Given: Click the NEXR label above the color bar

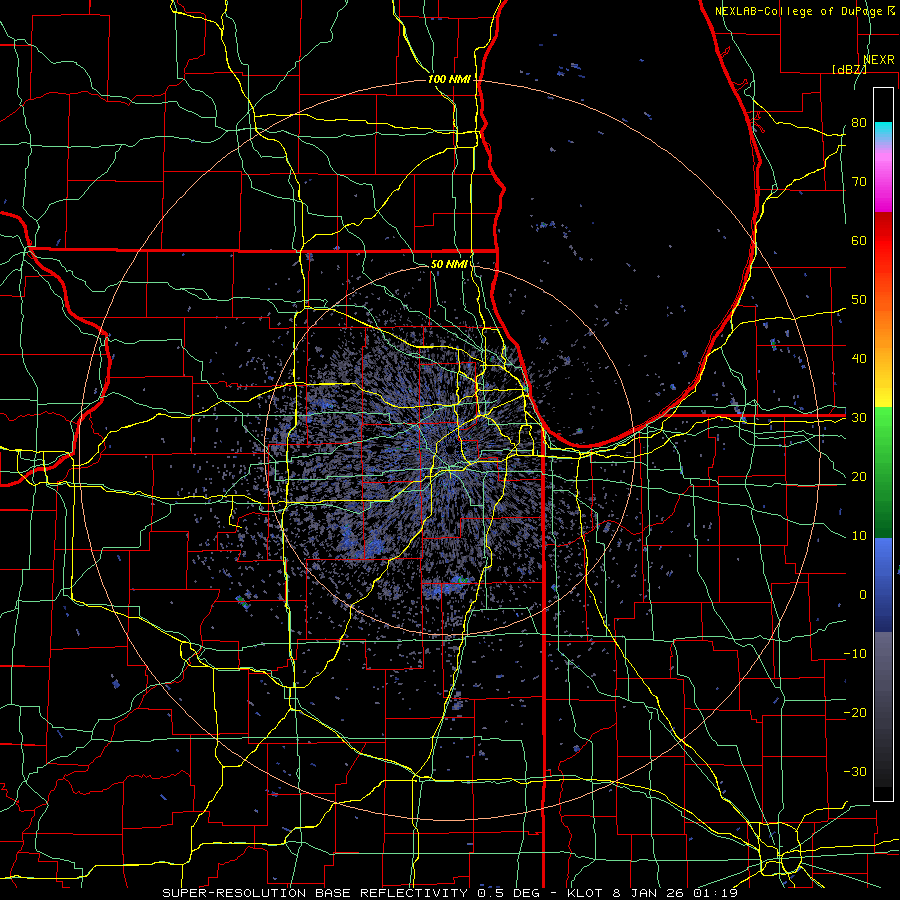Looking at the screenshot, I should coord(879,60).
